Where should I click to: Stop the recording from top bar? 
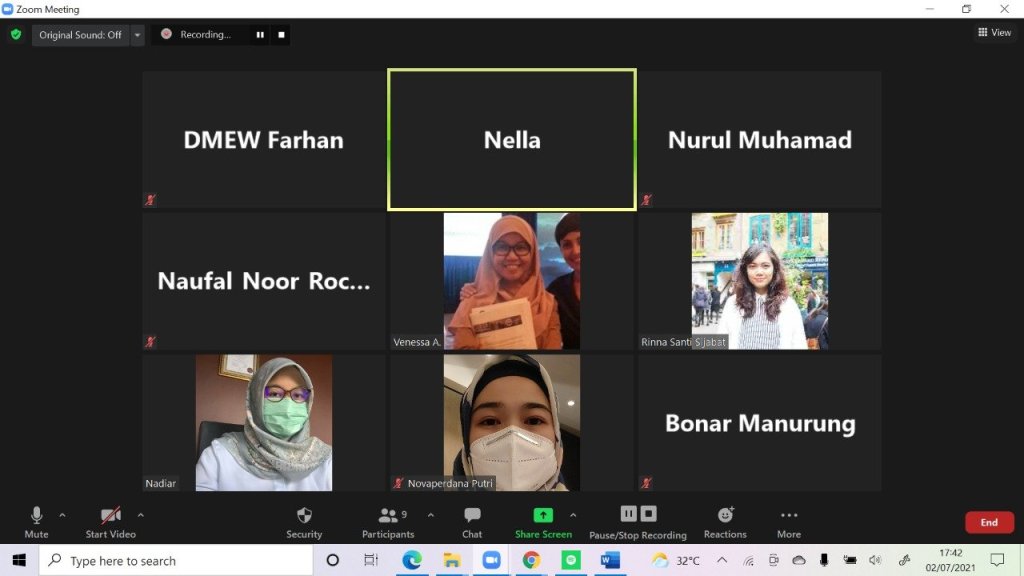click(282, 34)
